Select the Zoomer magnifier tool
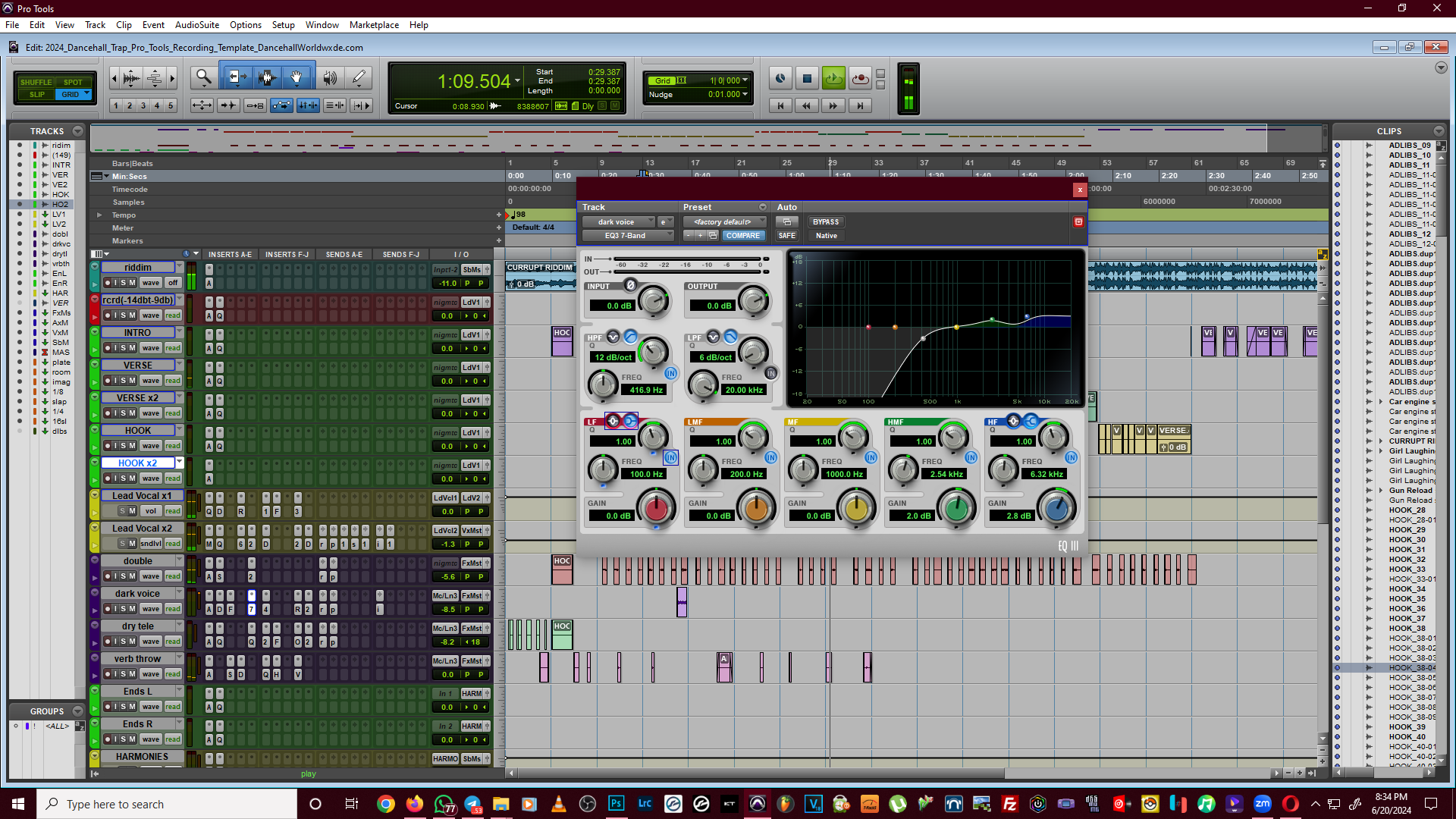 point(203,77)
